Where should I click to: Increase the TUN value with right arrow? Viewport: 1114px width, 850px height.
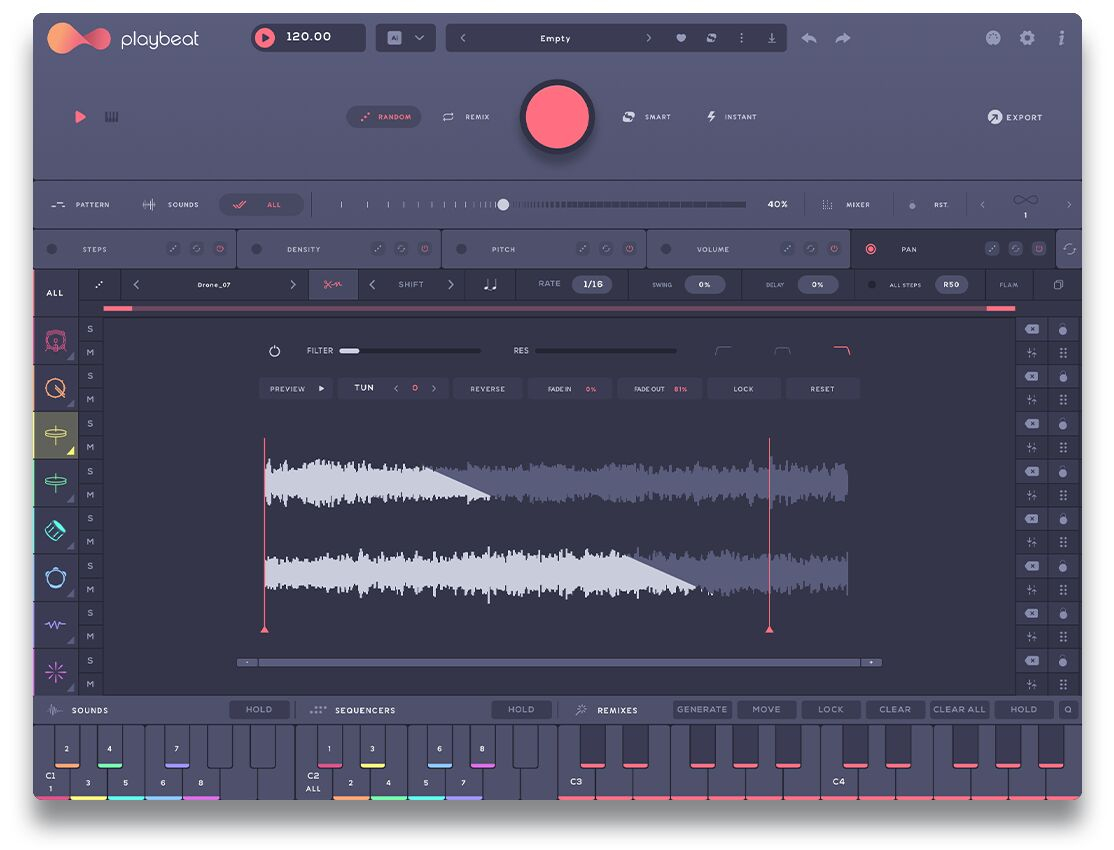(434, 388)
